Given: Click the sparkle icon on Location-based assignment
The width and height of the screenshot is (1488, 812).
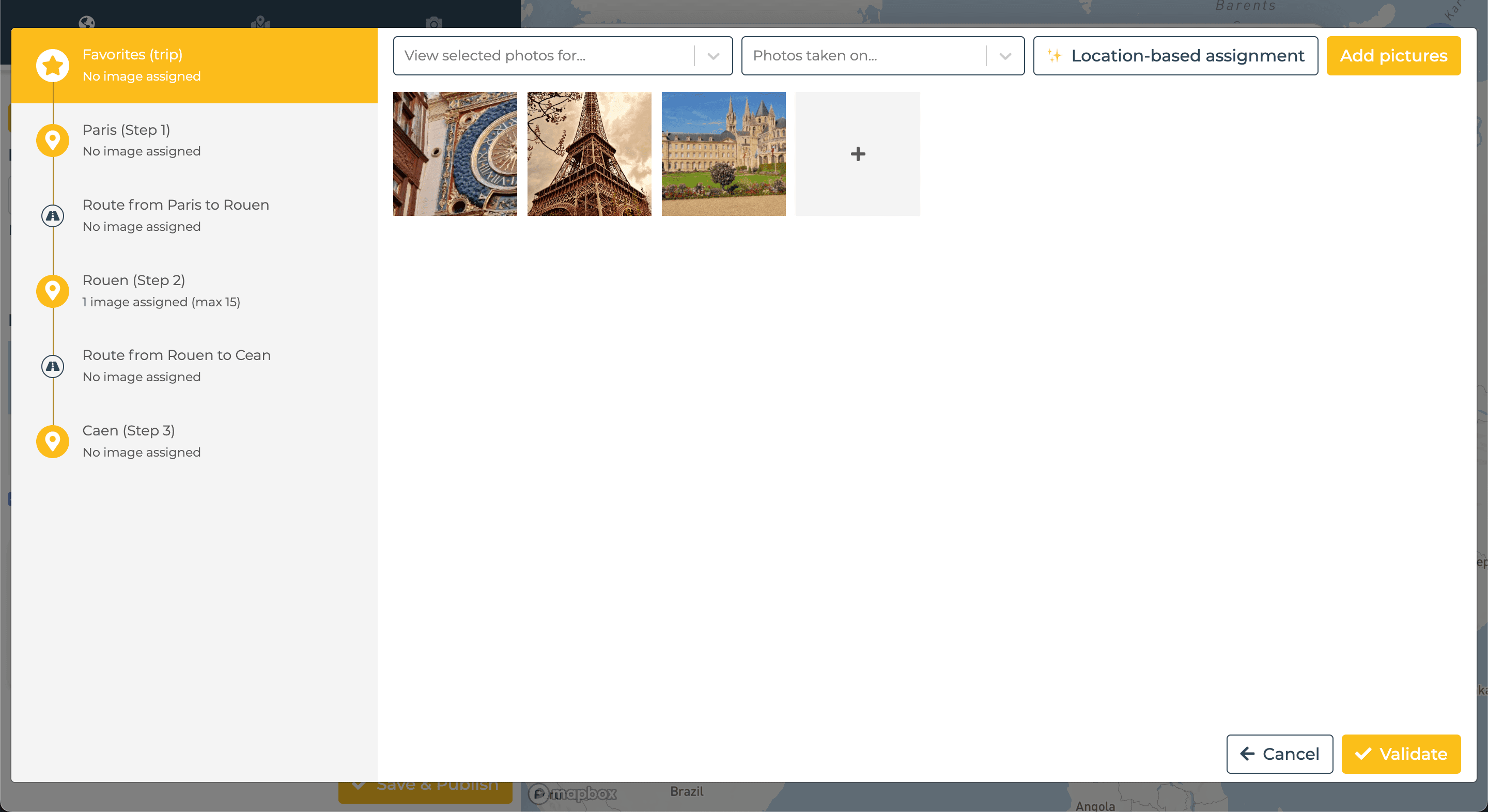Looking at the screenshot, I should coord(1055,56).
